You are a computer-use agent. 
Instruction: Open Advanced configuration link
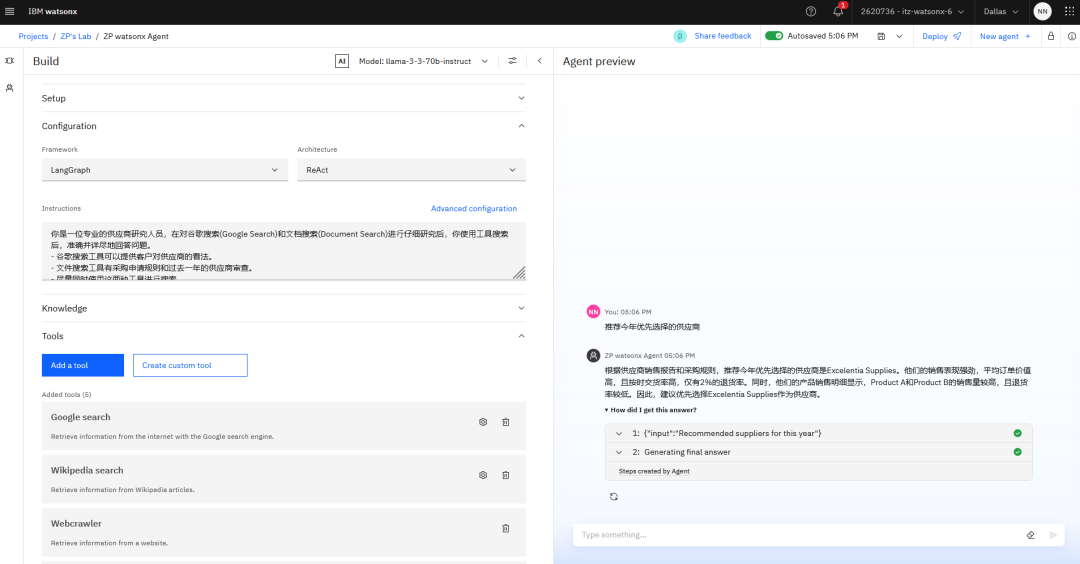(x=474, y=209)
